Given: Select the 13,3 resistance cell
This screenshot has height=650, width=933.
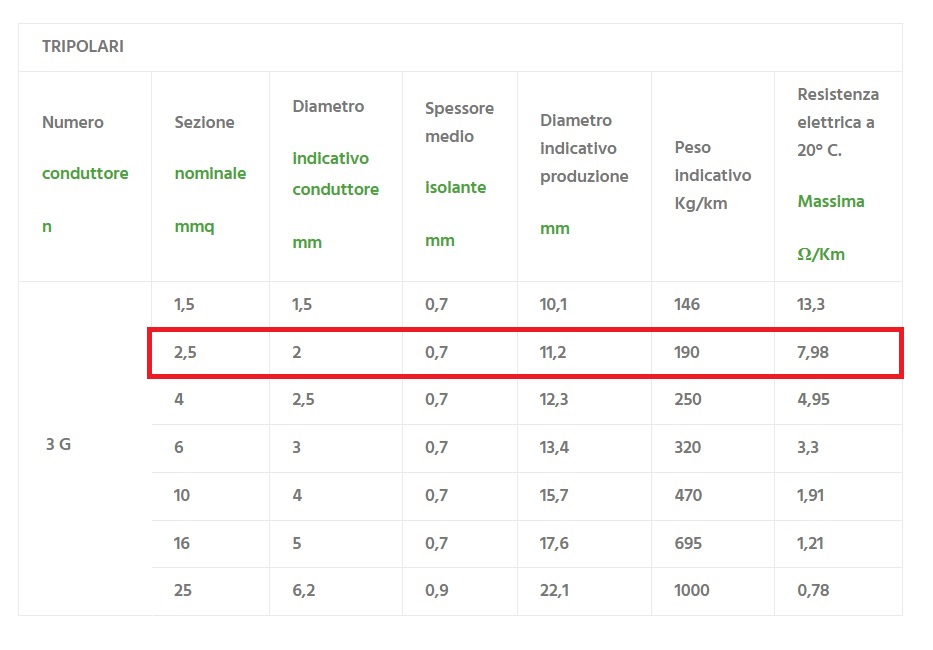Looking at the screenshot, I should pos(811,305).
